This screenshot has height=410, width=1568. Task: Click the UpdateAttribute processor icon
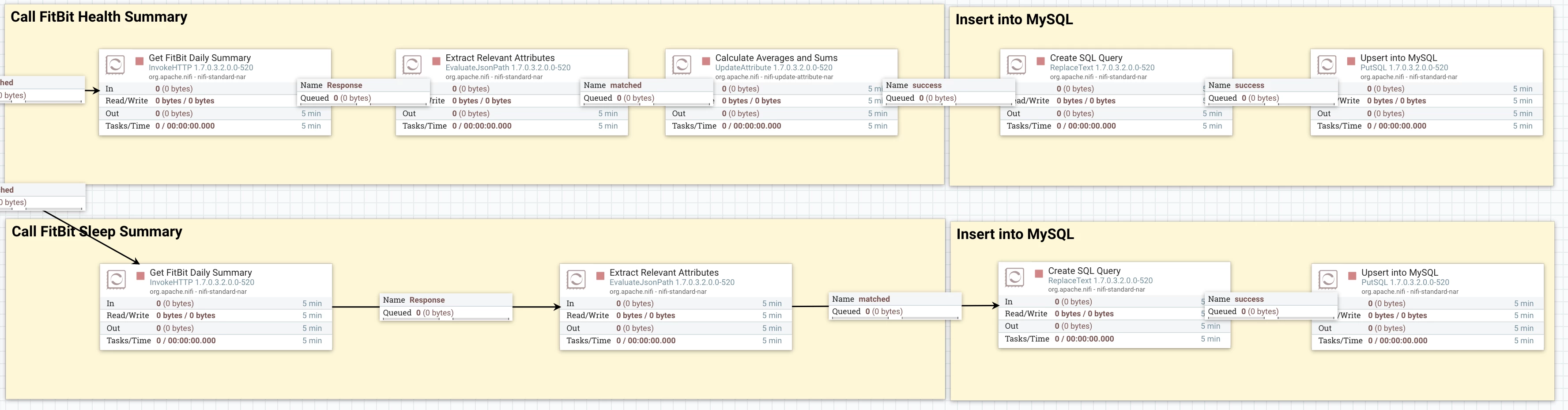682,65
